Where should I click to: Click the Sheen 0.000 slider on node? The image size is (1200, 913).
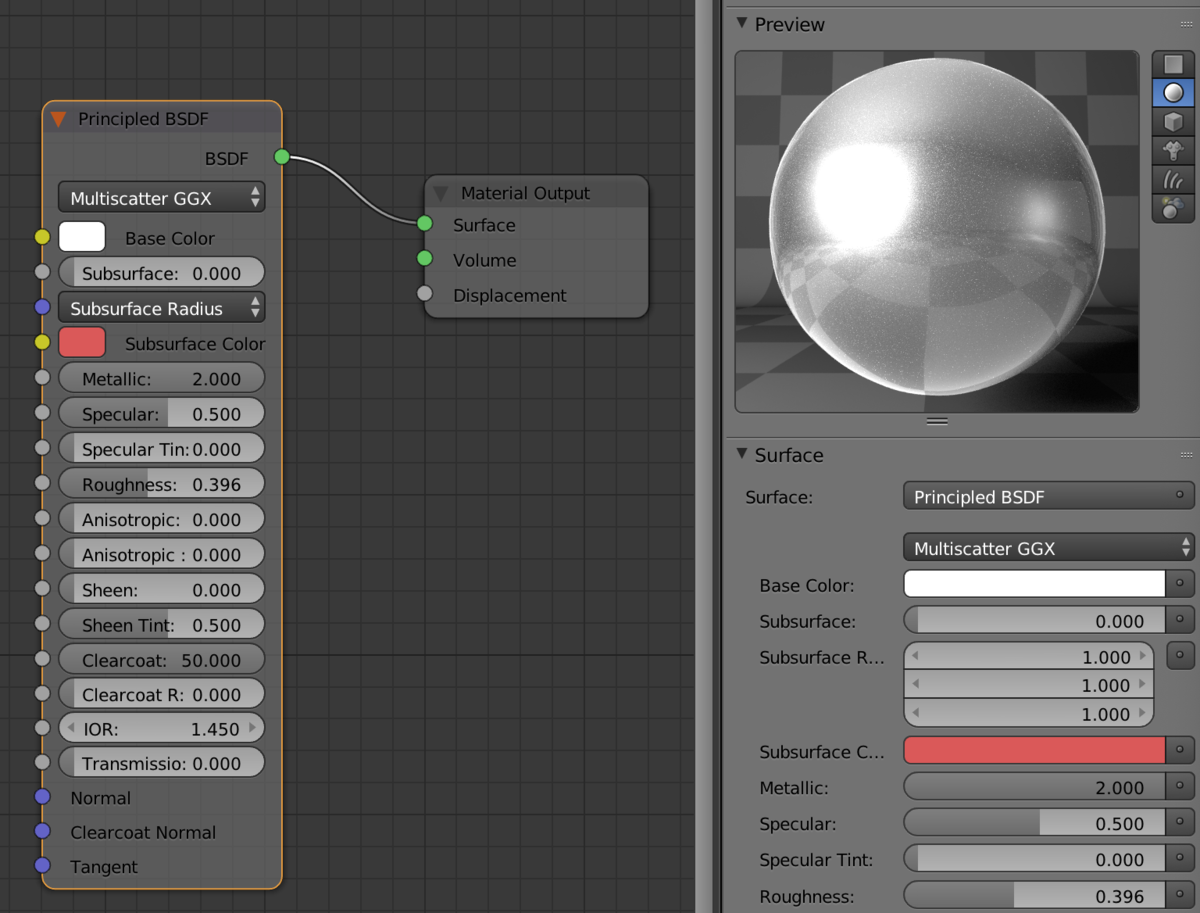tap(161, 589)
